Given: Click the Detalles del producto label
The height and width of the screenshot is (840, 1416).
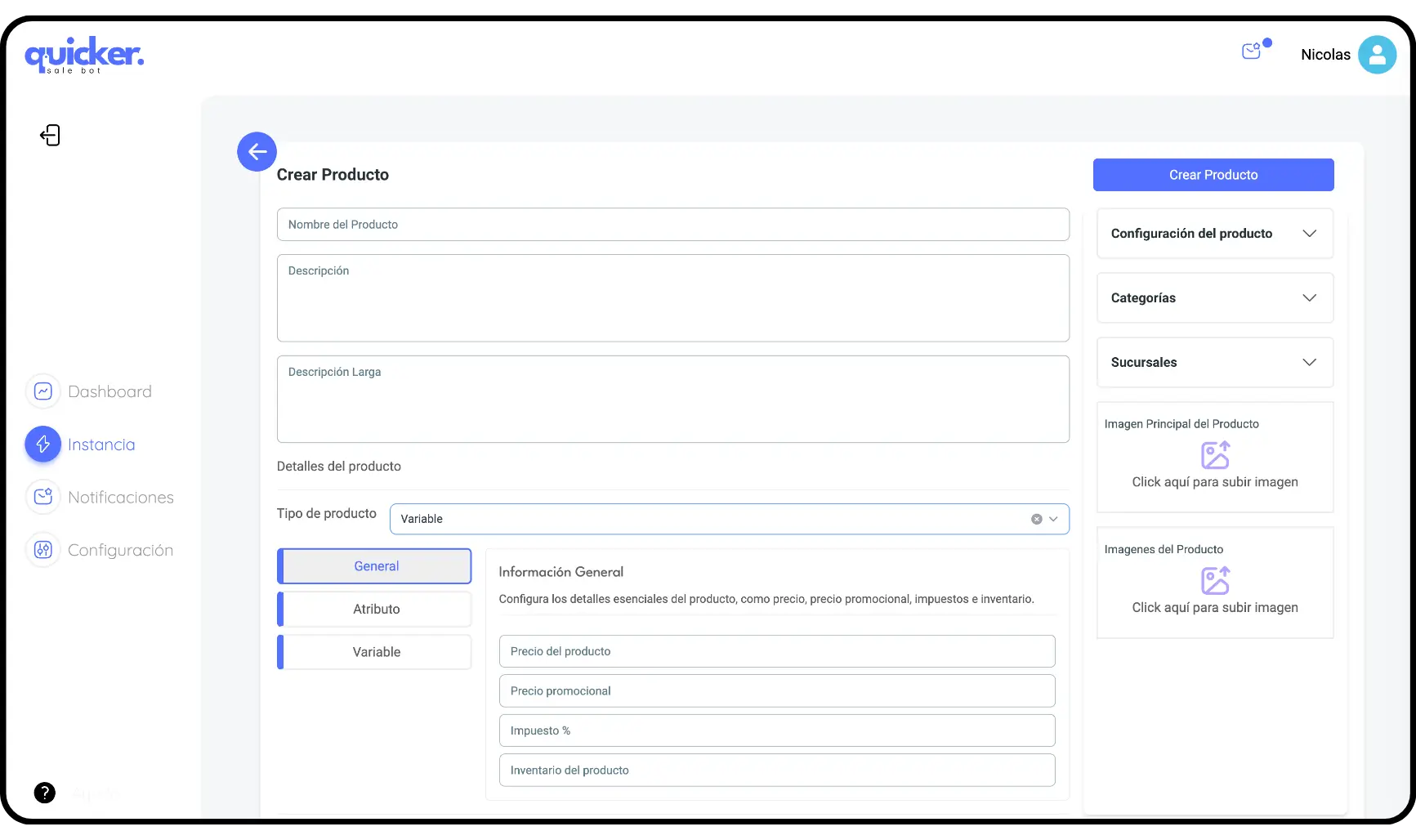Looking at the screenshot, I should point(339,467).
